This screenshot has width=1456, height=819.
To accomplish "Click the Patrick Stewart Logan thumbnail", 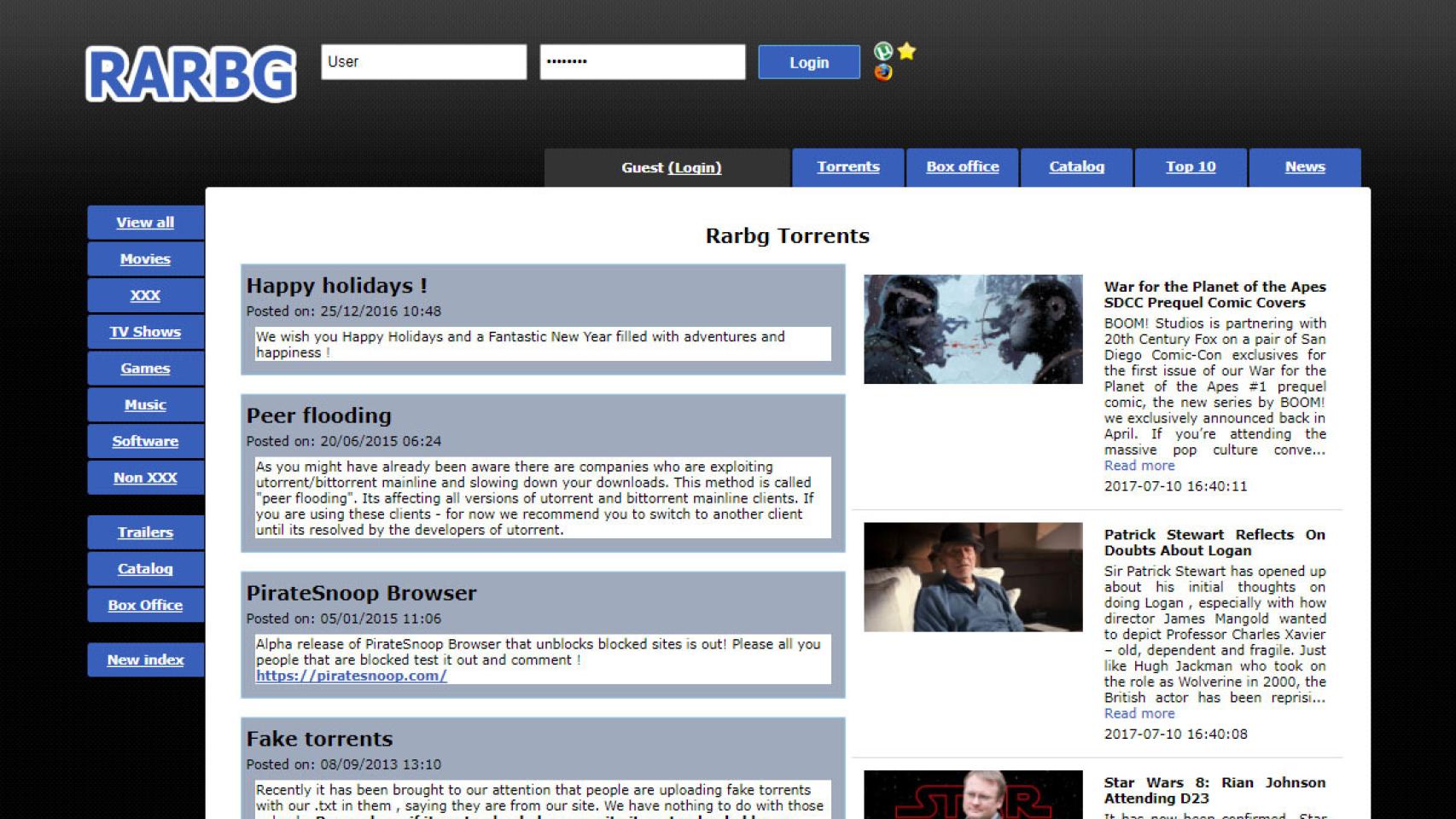I will (x=973, y=578).
